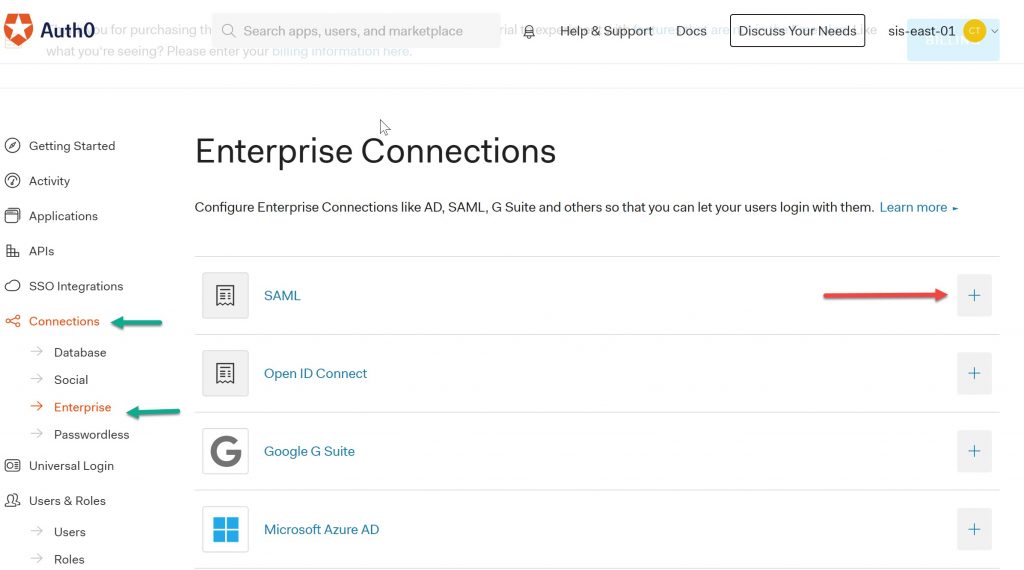
Task: Click the search magnifier icon
Action: (x=228, y=31)
